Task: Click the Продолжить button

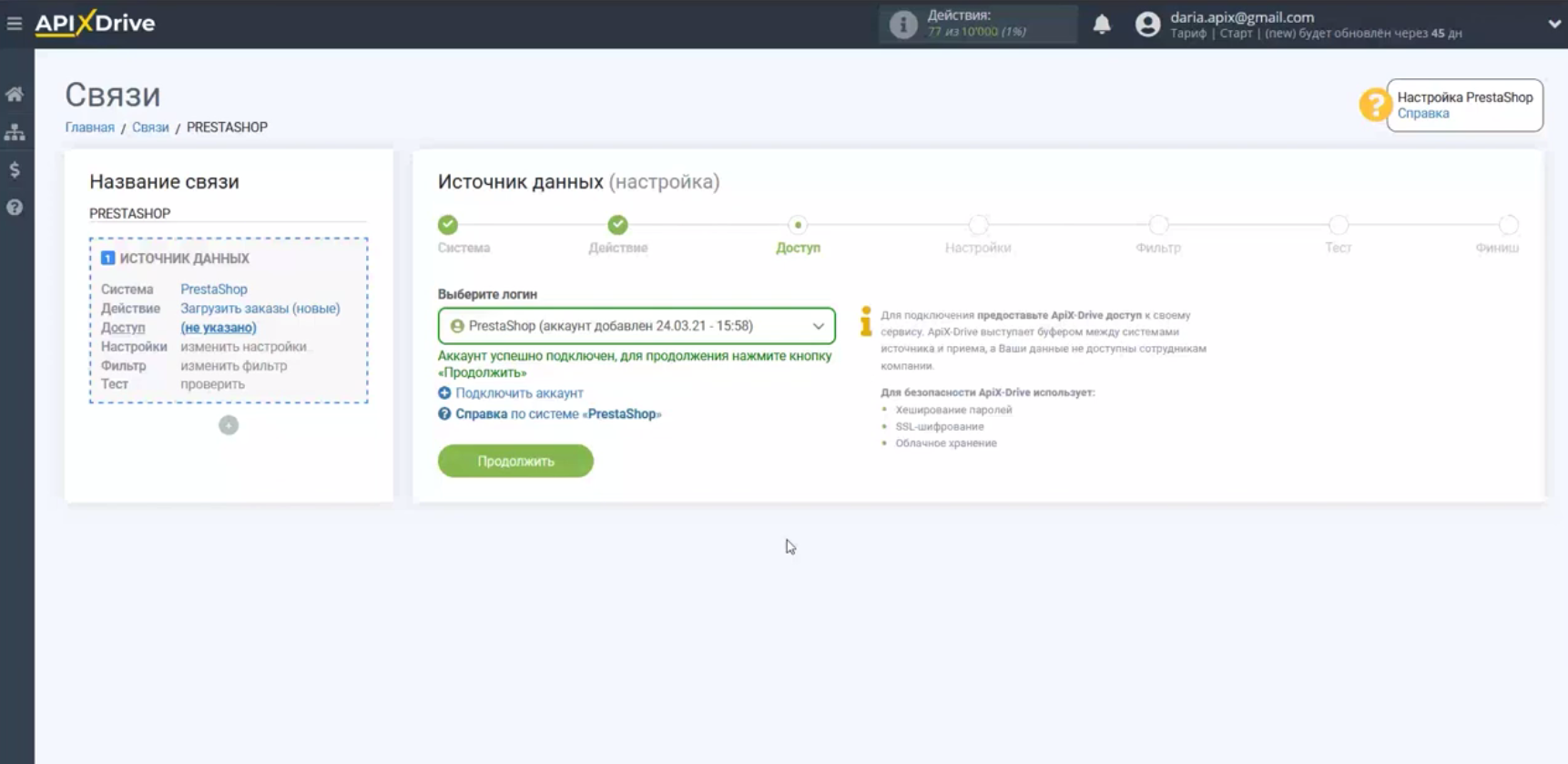Action: coord(515,461)
